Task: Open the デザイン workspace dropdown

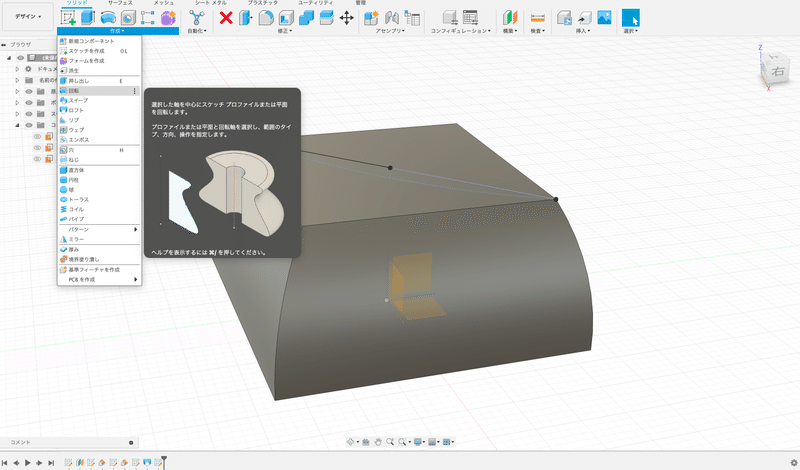Action: pyautogui.click(x=28, y=17)
